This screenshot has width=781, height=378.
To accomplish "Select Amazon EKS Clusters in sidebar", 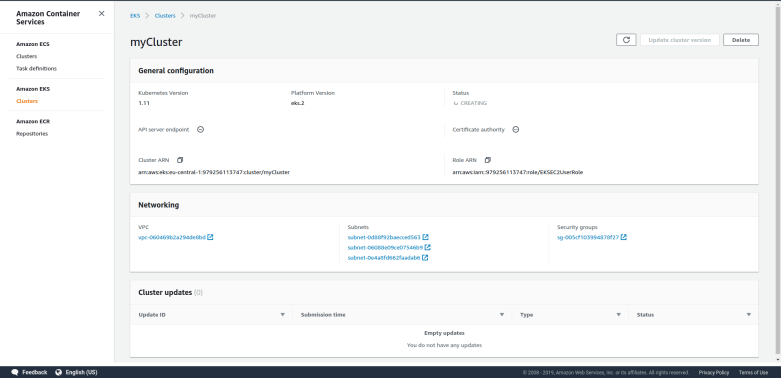I will 26,101.
